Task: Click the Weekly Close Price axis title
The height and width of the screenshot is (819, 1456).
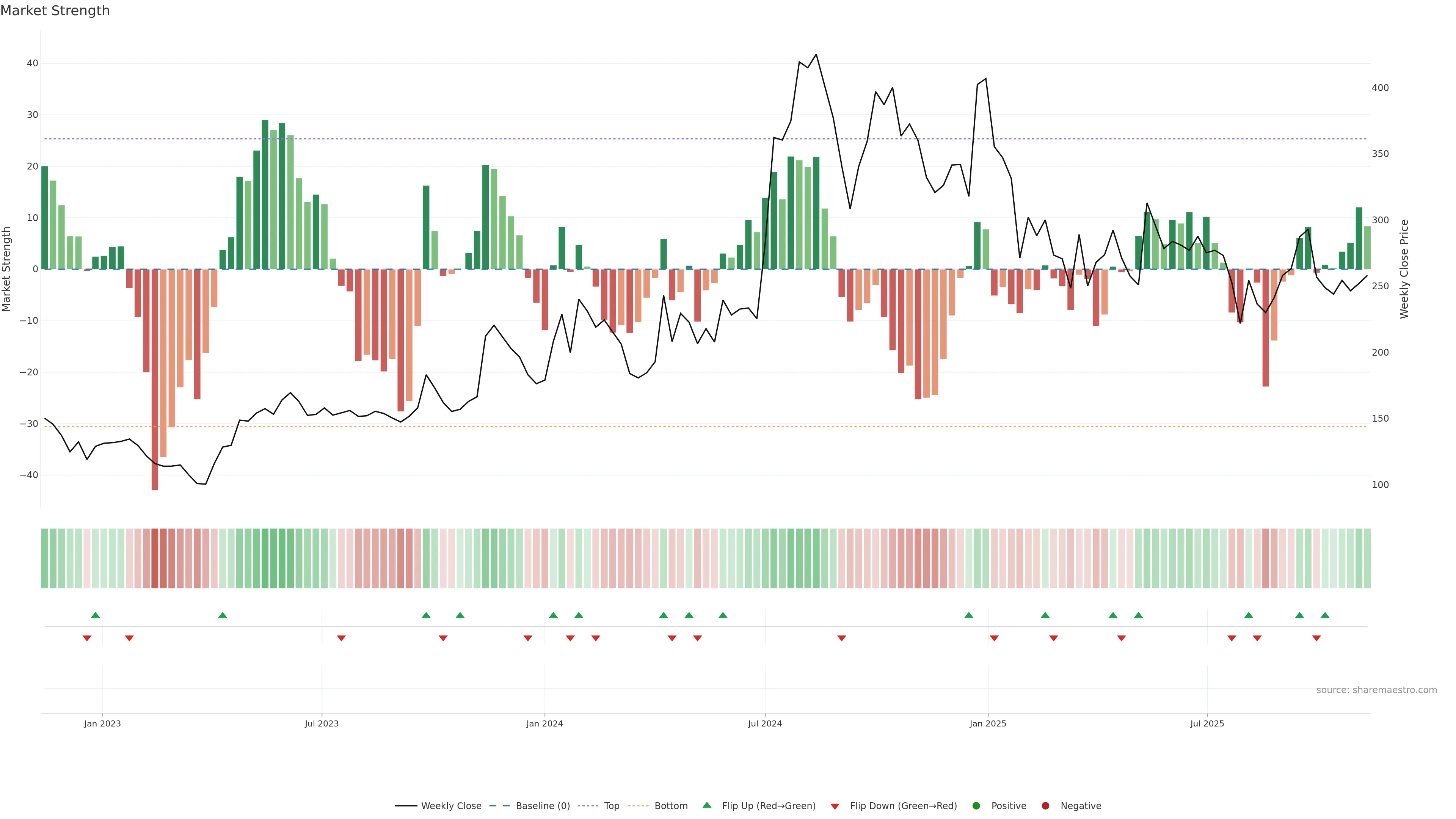Action: click(1404, 269)
